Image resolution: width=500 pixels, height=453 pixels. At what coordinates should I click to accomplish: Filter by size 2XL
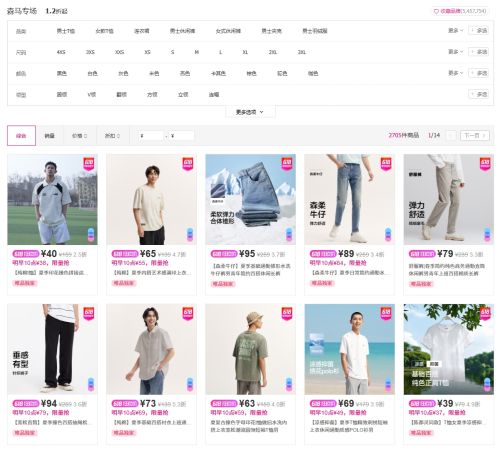[x=273, y=52]
